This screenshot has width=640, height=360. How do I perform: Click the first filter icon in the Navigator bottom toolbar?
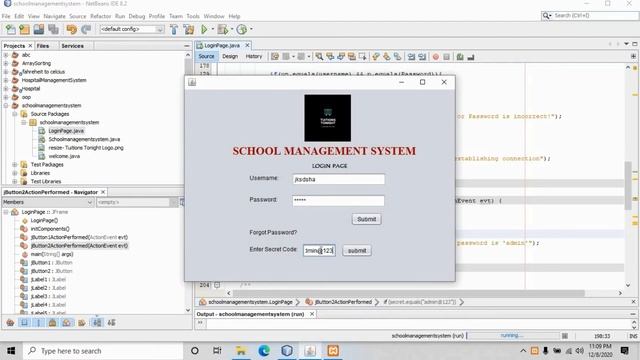(11, 323)
